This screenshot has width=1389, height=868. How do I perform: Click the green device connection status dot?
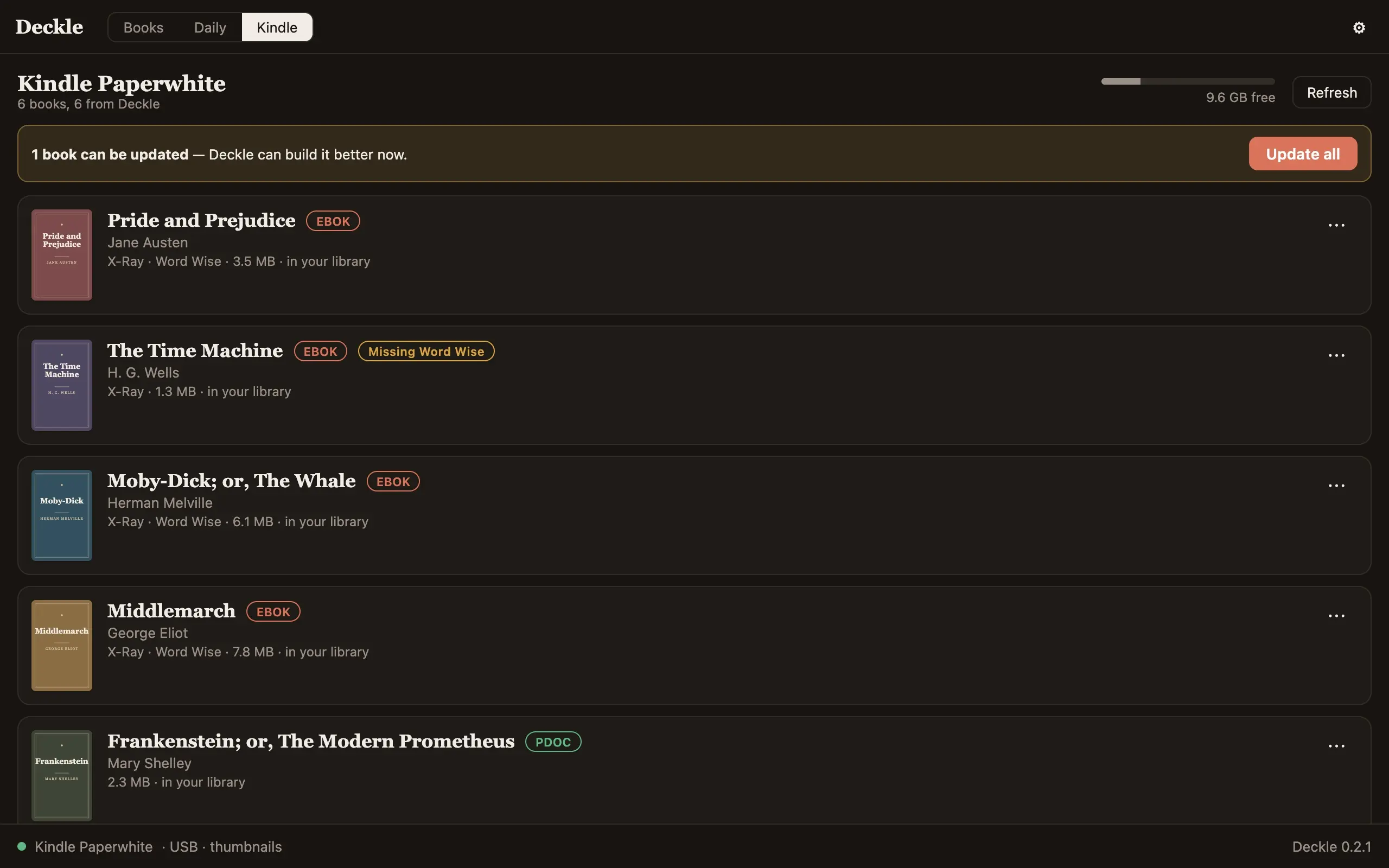click(x=22, y=846)
